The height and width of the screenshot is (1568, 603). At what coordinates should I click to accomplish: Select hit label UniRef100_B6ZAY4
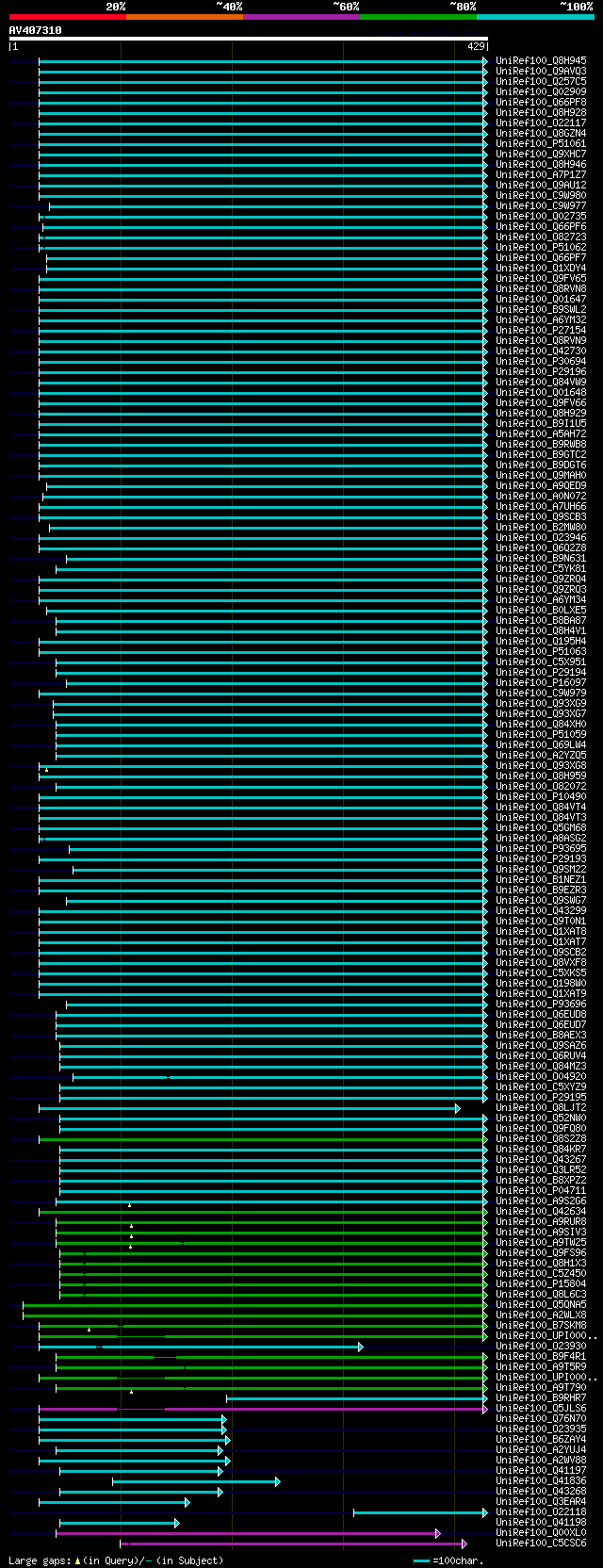[541, 1439]
